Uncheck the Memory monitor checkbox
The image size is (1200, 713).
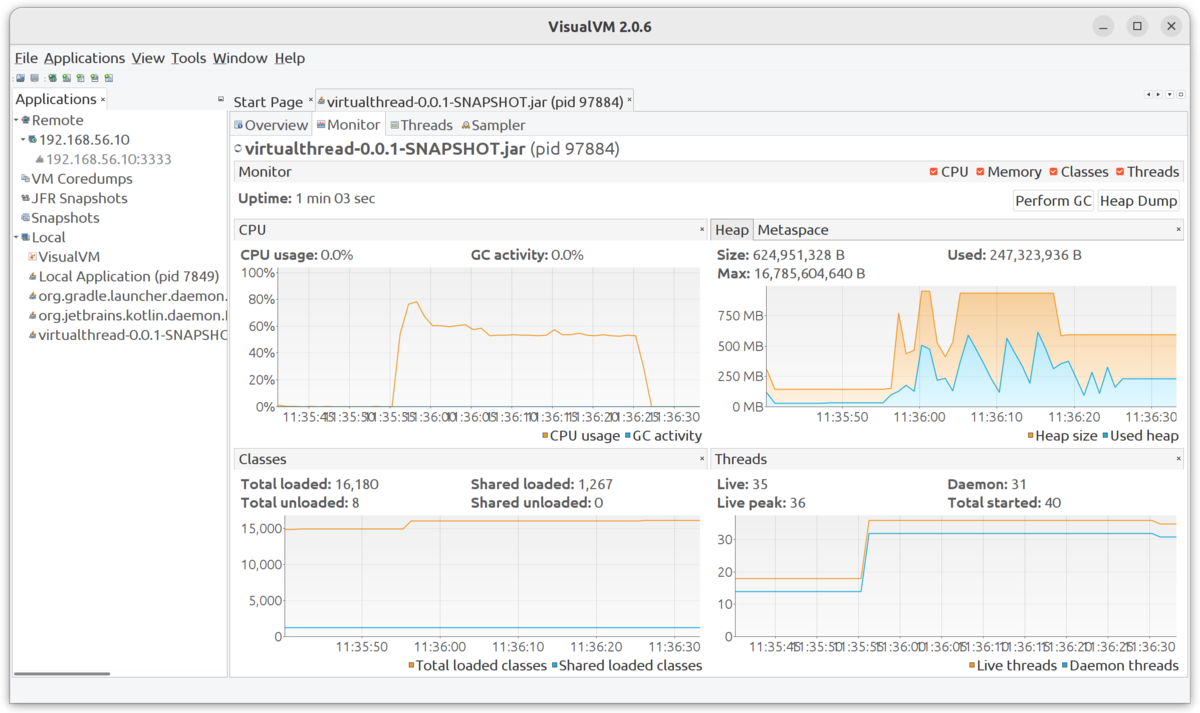pos(981,171)
